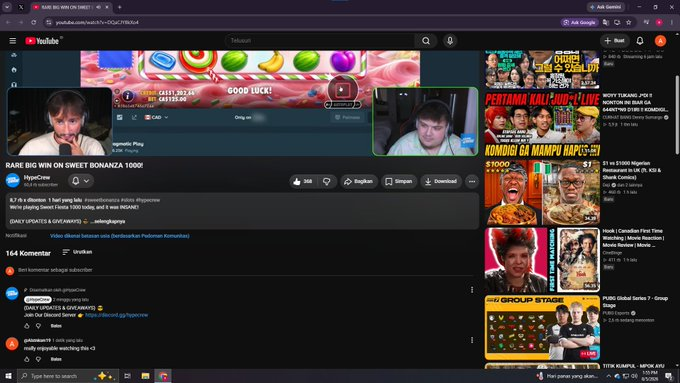The height and width of the screenshot is (383, 680).
Task: Expand description via ...selengkapnya
Action: 107,221
